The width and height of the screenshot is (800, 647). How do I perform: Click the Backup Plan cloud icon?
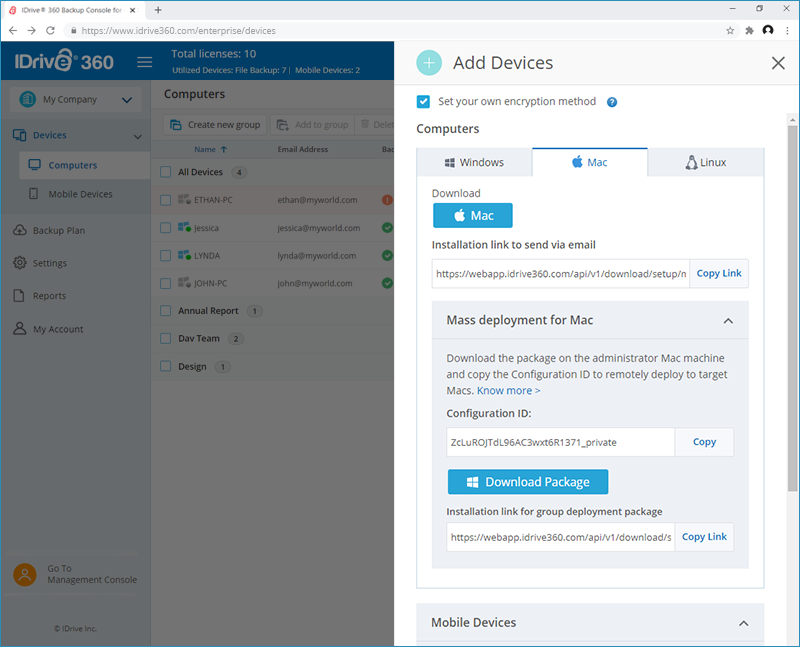point(19,230)
